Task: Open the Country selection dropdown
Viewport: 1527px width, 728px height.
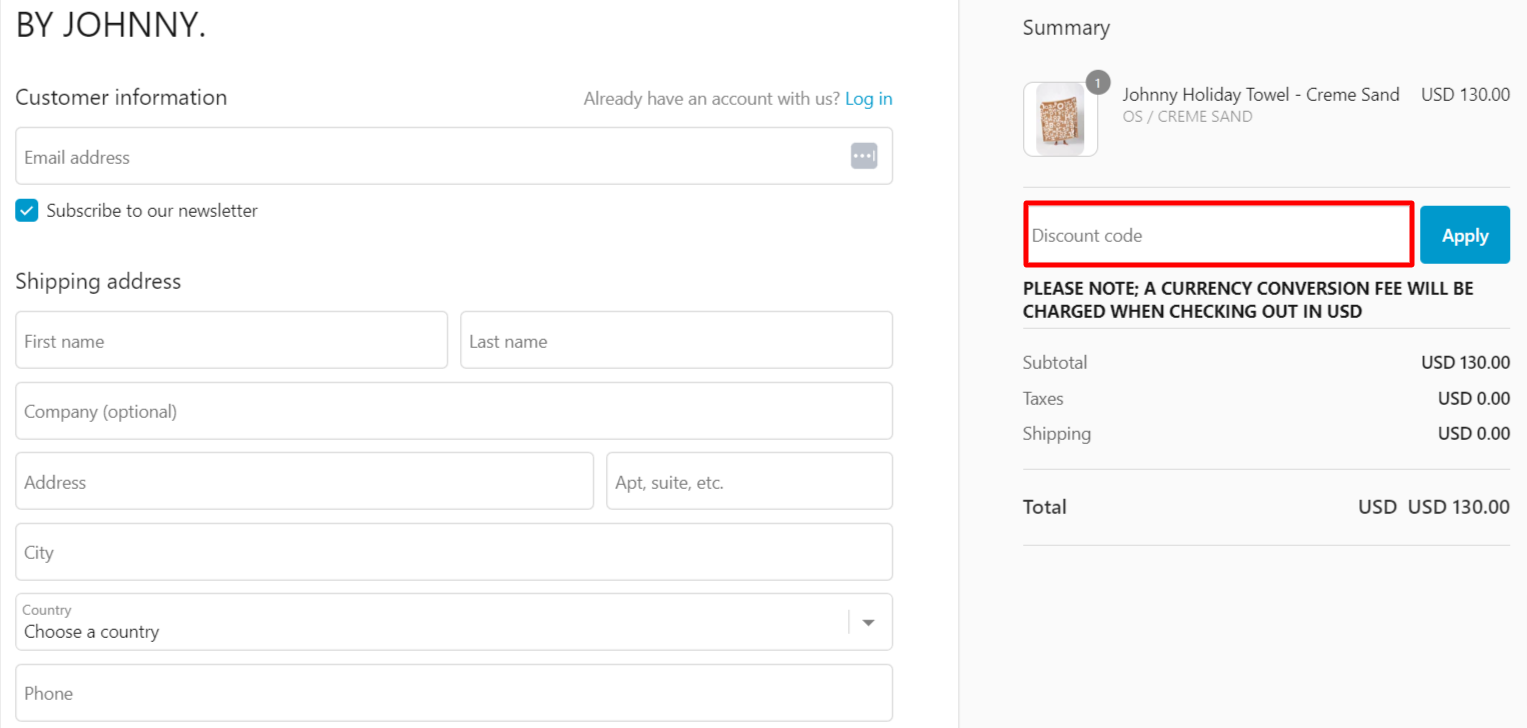Action: 430,622
